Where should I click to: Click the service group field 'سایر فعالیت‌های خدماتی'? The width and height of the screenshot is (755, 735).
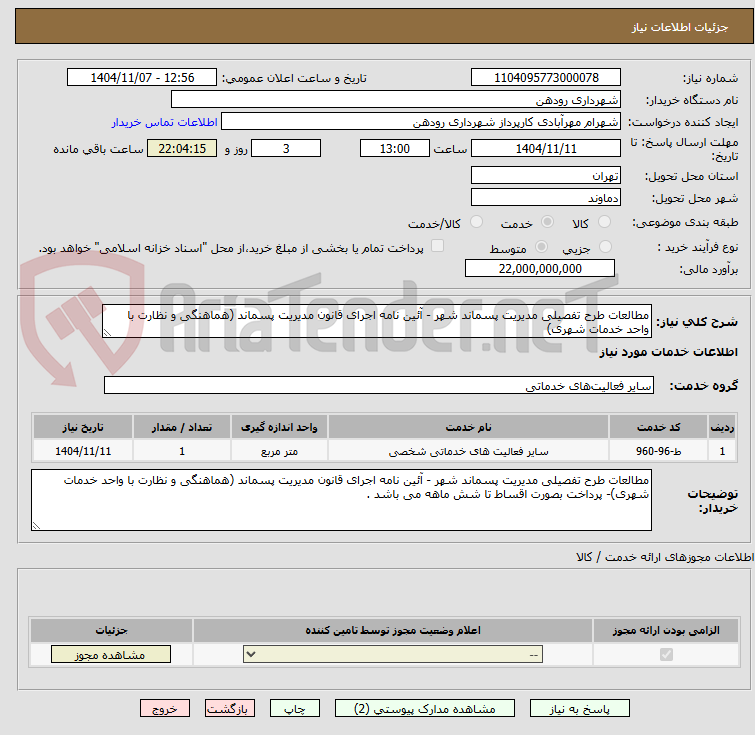(x=379, y=385)
